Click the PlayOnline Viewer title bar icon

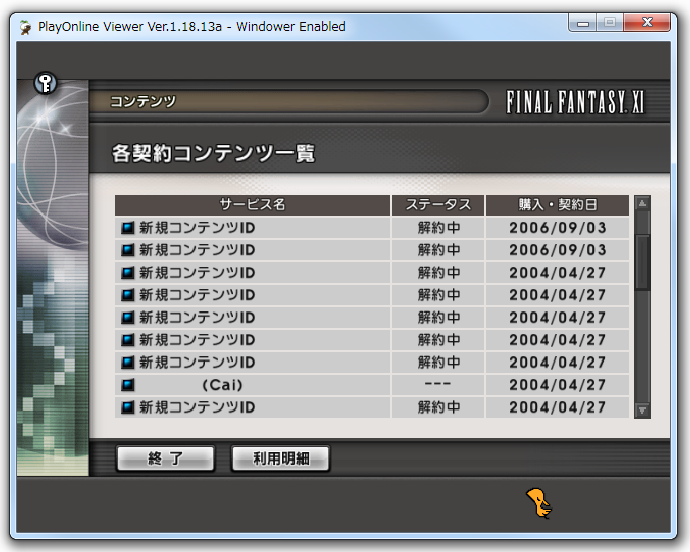pyautogui.click(x=24, y=27)
